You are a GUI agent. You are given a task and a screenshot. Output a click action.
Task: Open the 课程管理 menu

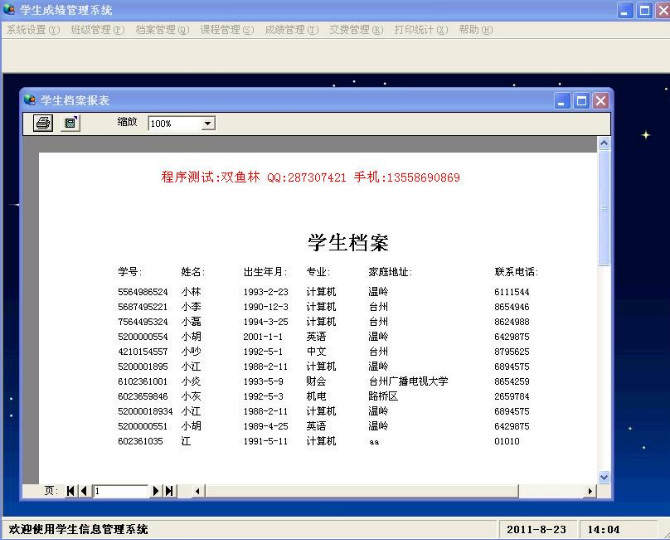227,29
